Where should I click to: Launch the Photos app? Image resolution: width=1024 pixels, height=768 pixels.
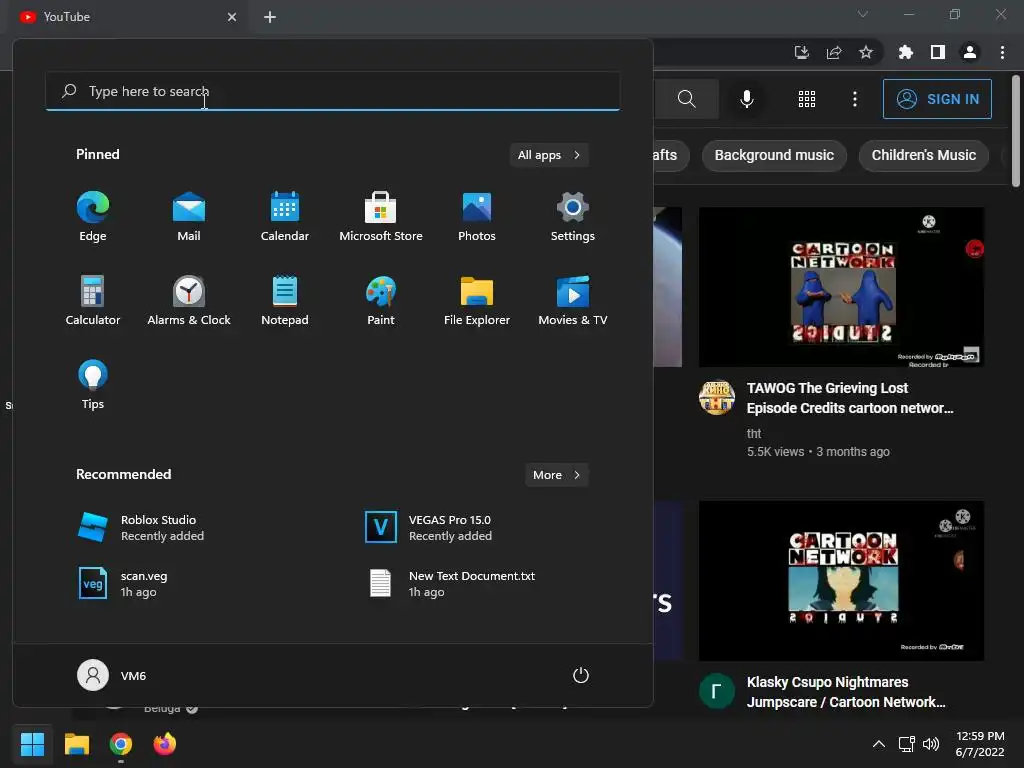tap(477, 217)
